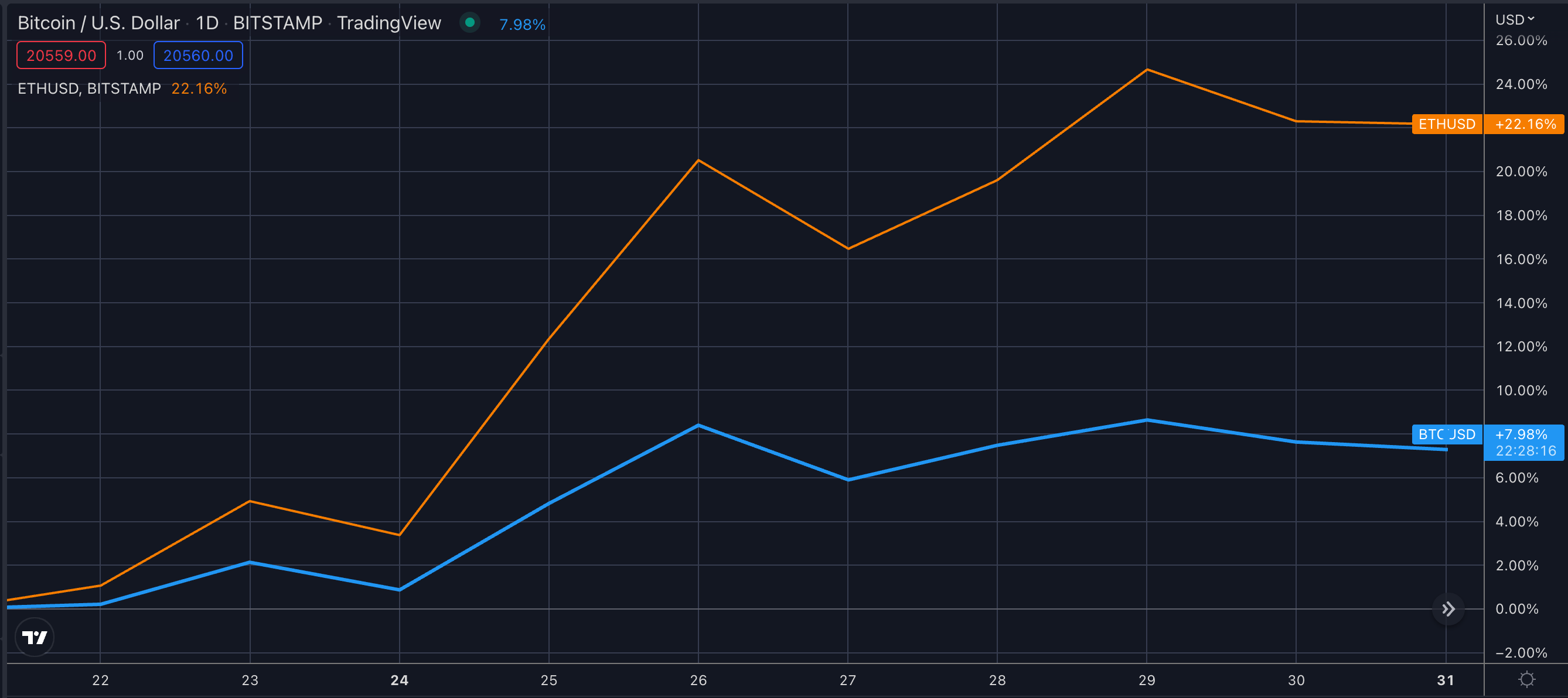
Task: Click the green market status dot
Action: click(469, 23)
